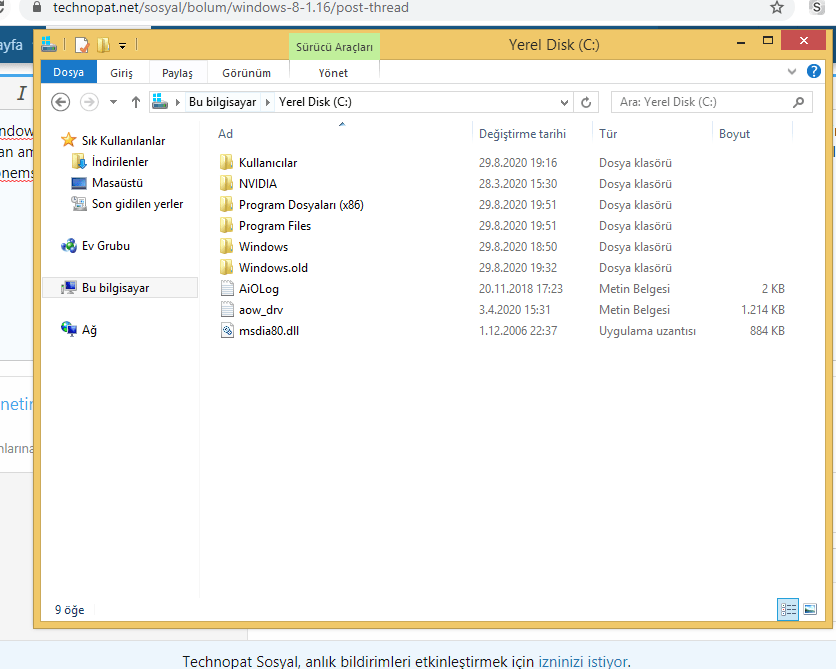Open Explorer help with the question mark
The image size is (836, 669).
814,71
